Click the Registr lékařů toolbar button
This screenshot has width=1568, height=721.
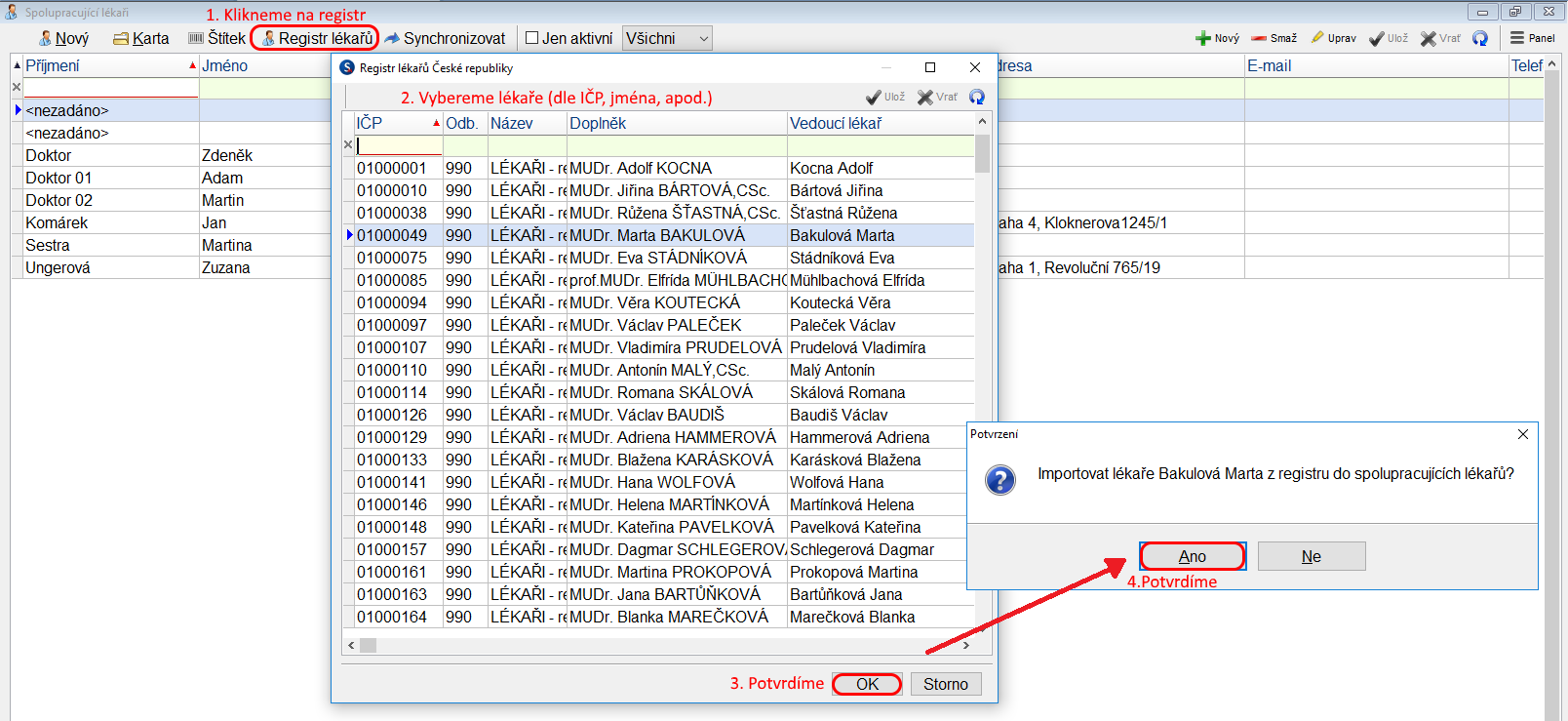coord(316,38)
